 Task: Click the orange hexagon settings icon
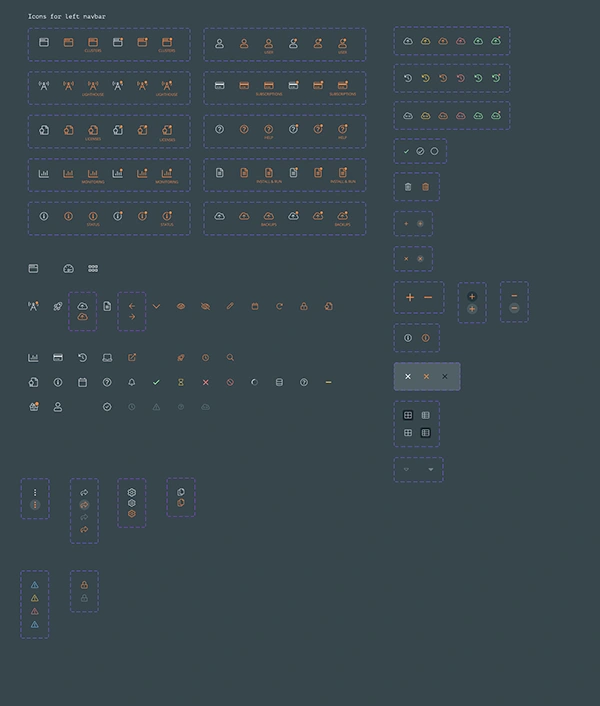tap(132, 514)
